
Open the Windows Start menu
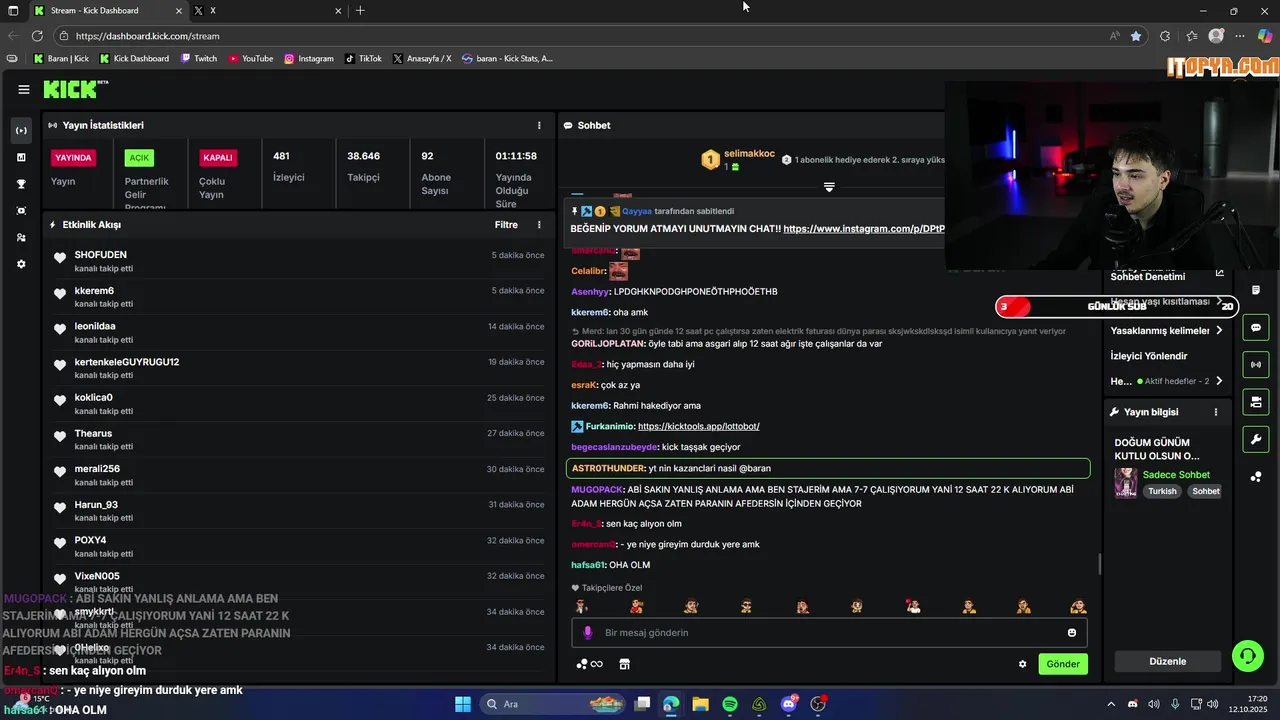pos(463,704)
